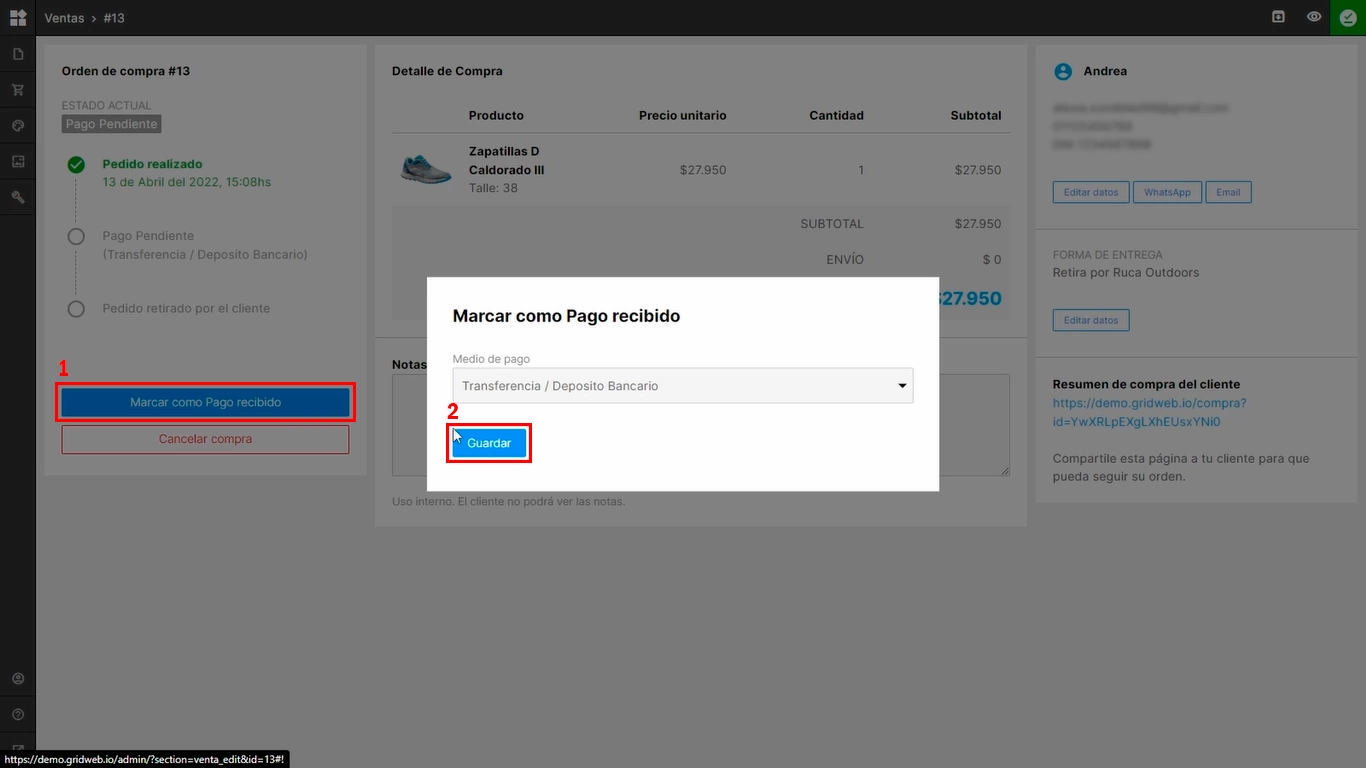Click the Talle: 38 text
Viewport: 1366px width, 768px height.
[x=493, y=188]
